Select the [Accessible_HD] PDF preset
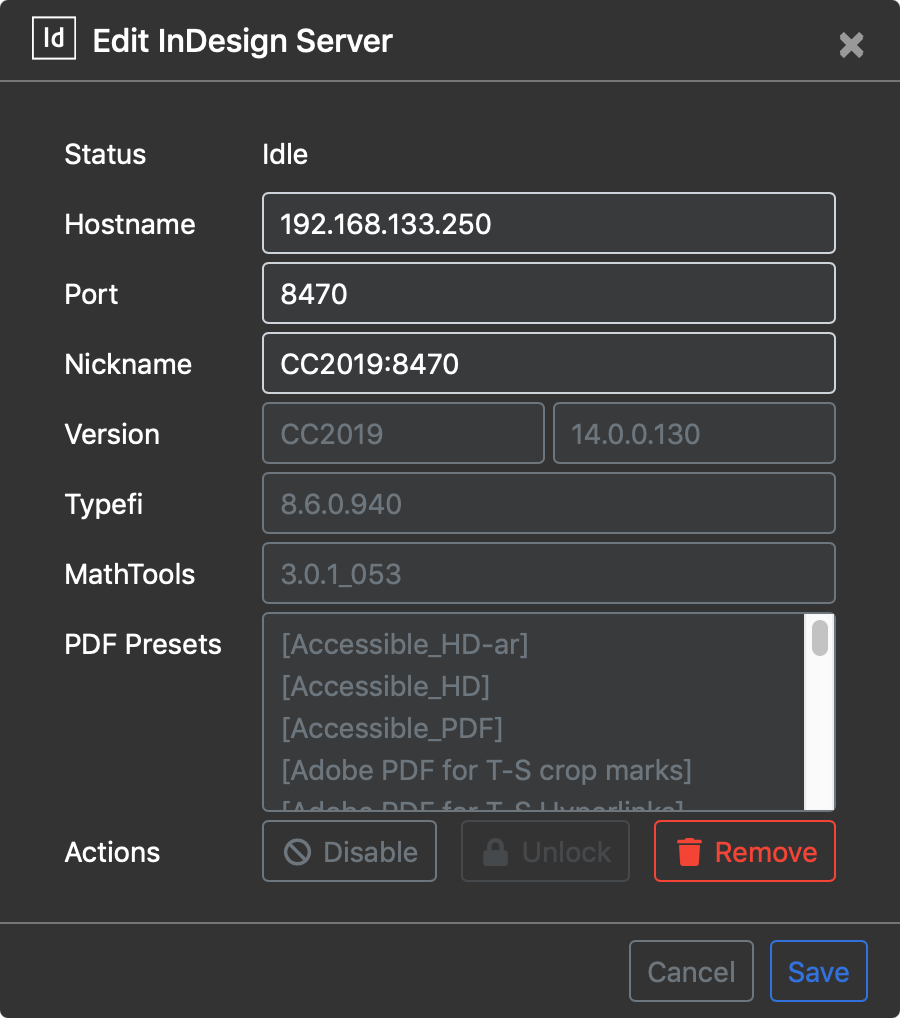Viewport: 900px width, 1018px height. 385,687
